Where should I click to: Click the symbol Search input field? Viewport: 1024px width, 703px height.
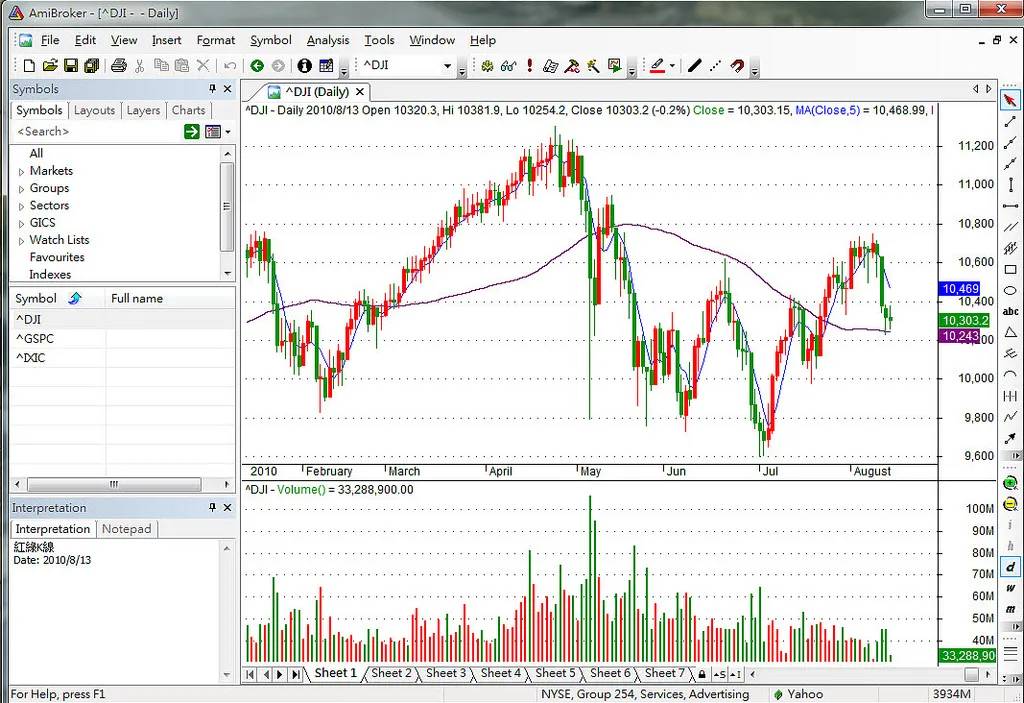95,132
